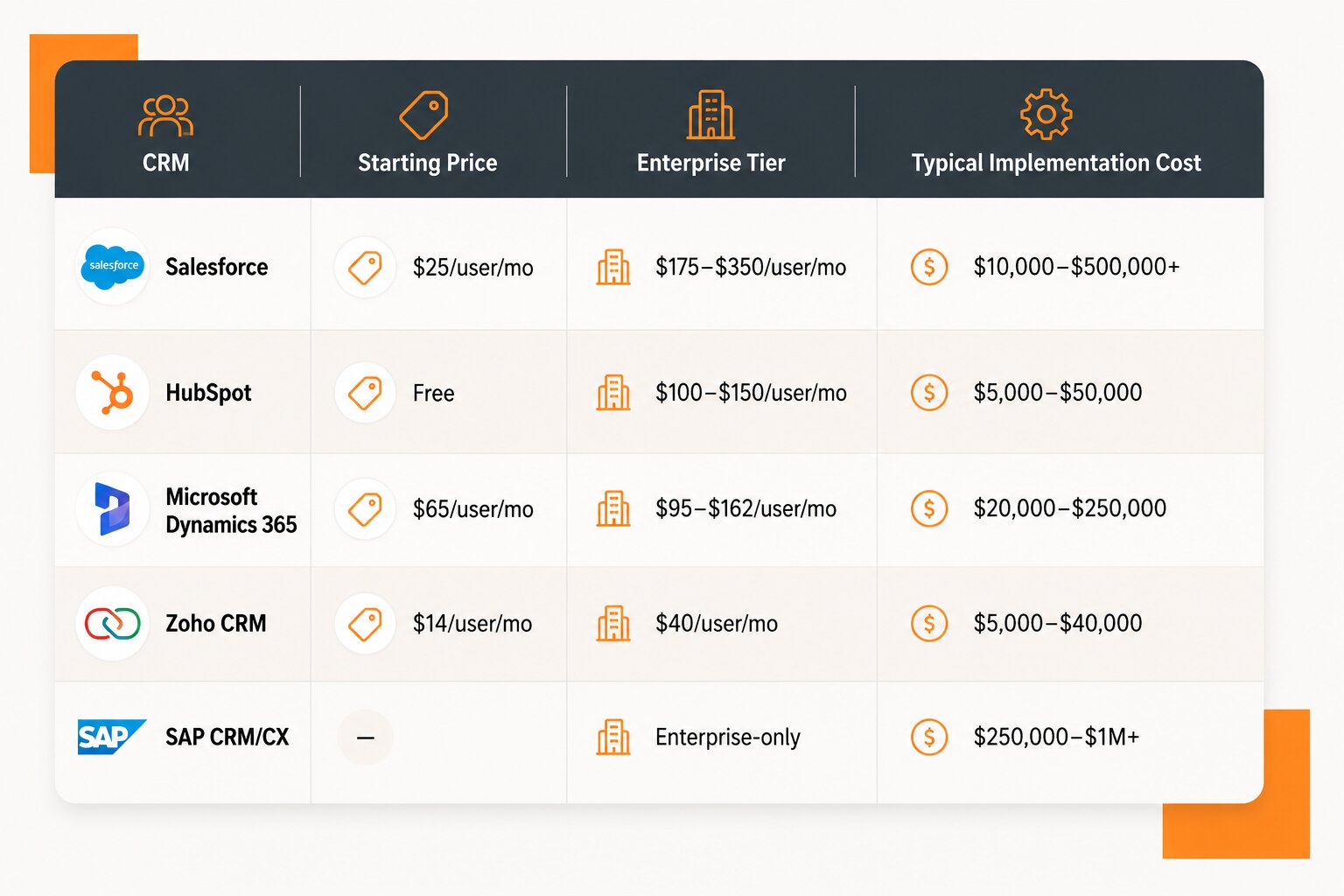
Task: Click the Enterprise-only text
Action: click(x=728, y=738)
